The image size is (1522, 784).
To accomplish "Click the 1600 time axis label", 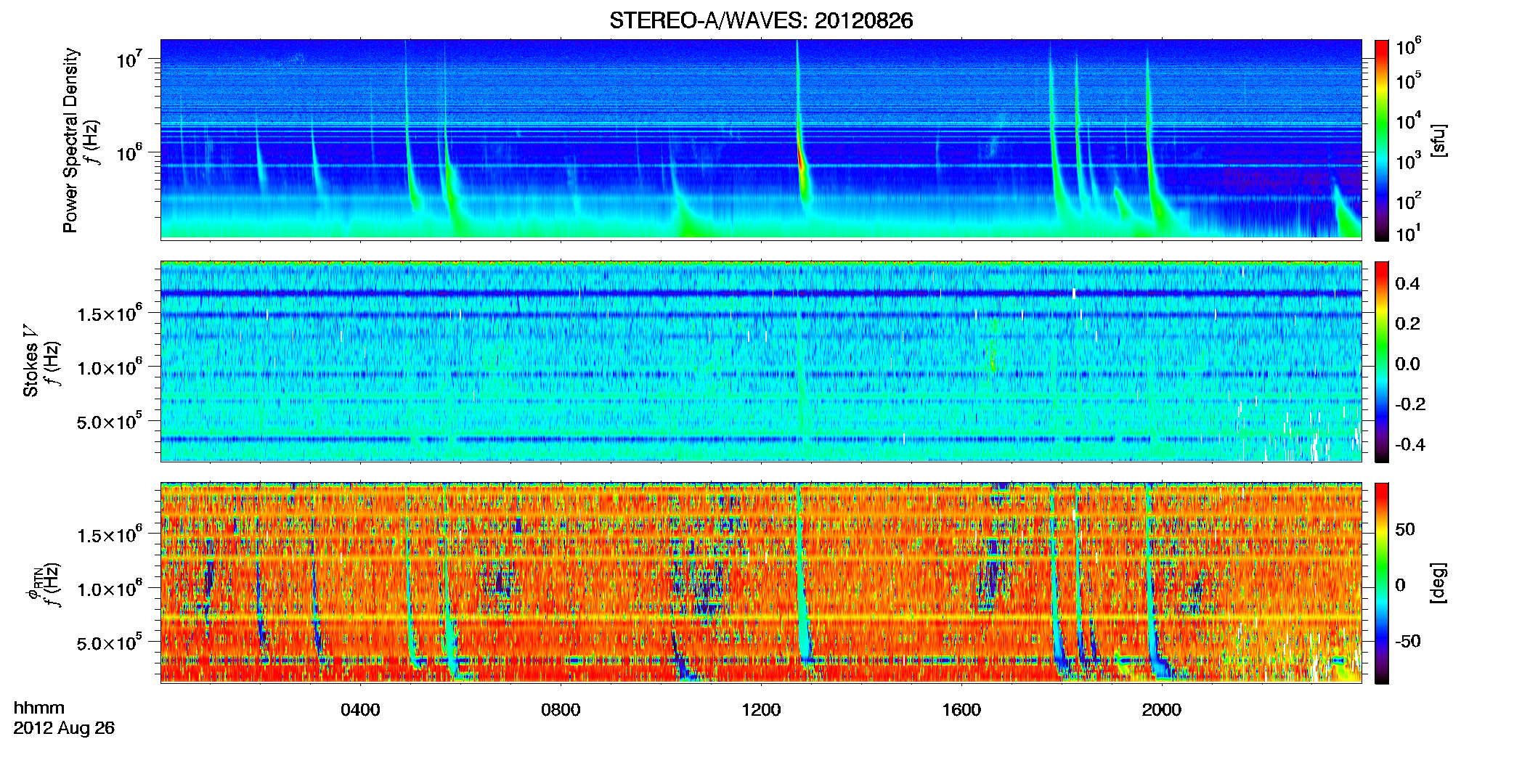I will [x=961, y=710].
